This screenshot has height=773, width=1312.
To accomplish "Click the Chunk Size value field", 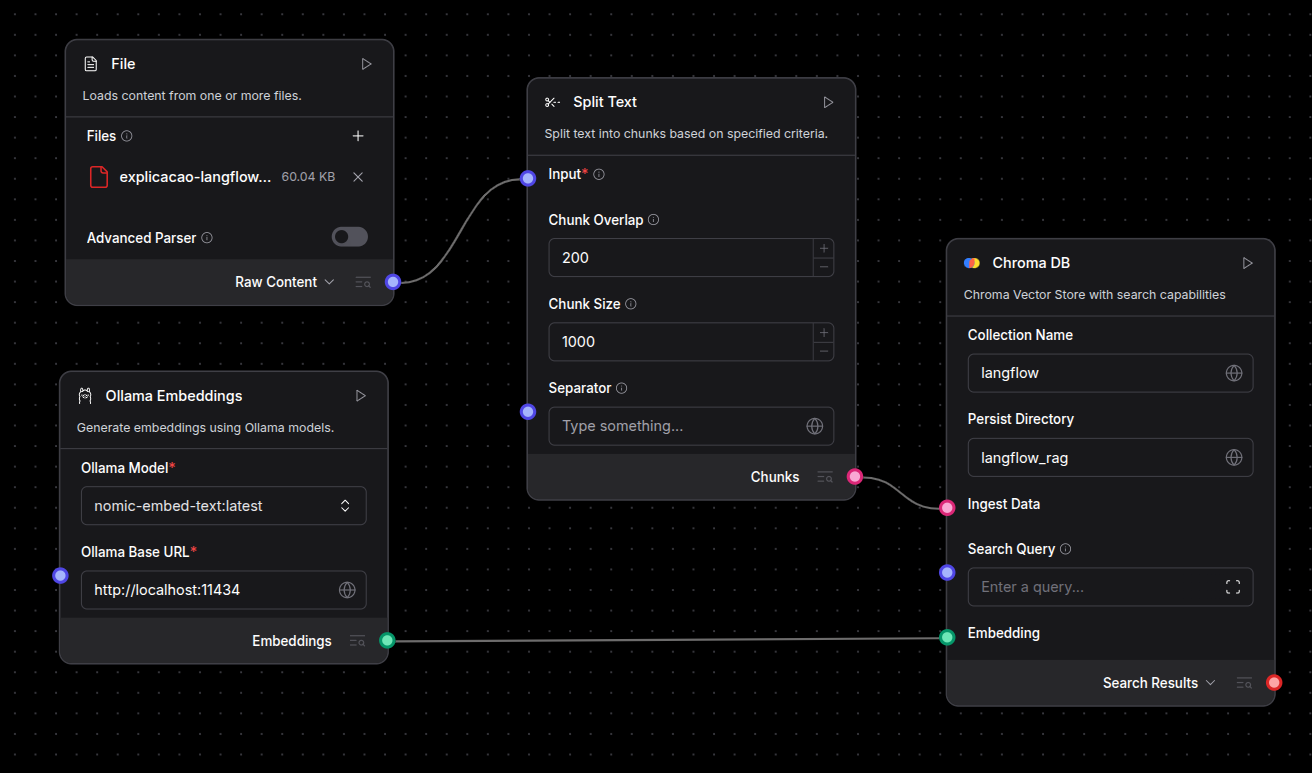I will [x=681, y=342].
